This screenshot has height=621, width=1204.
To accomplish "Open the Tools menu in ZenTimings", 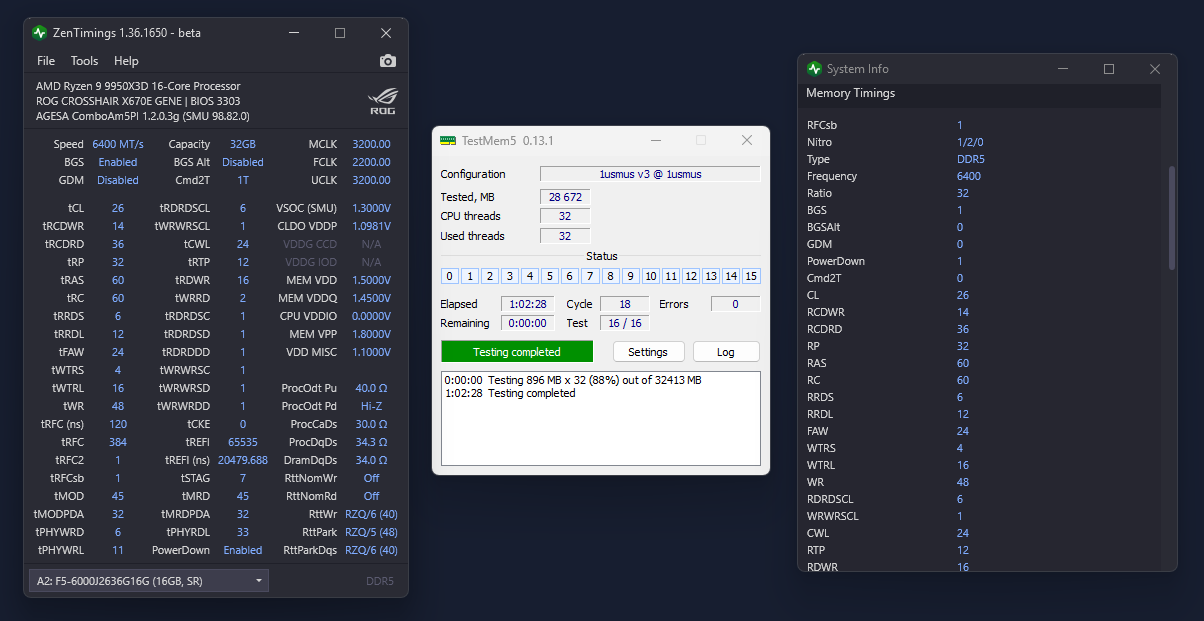I will (85, 61).
